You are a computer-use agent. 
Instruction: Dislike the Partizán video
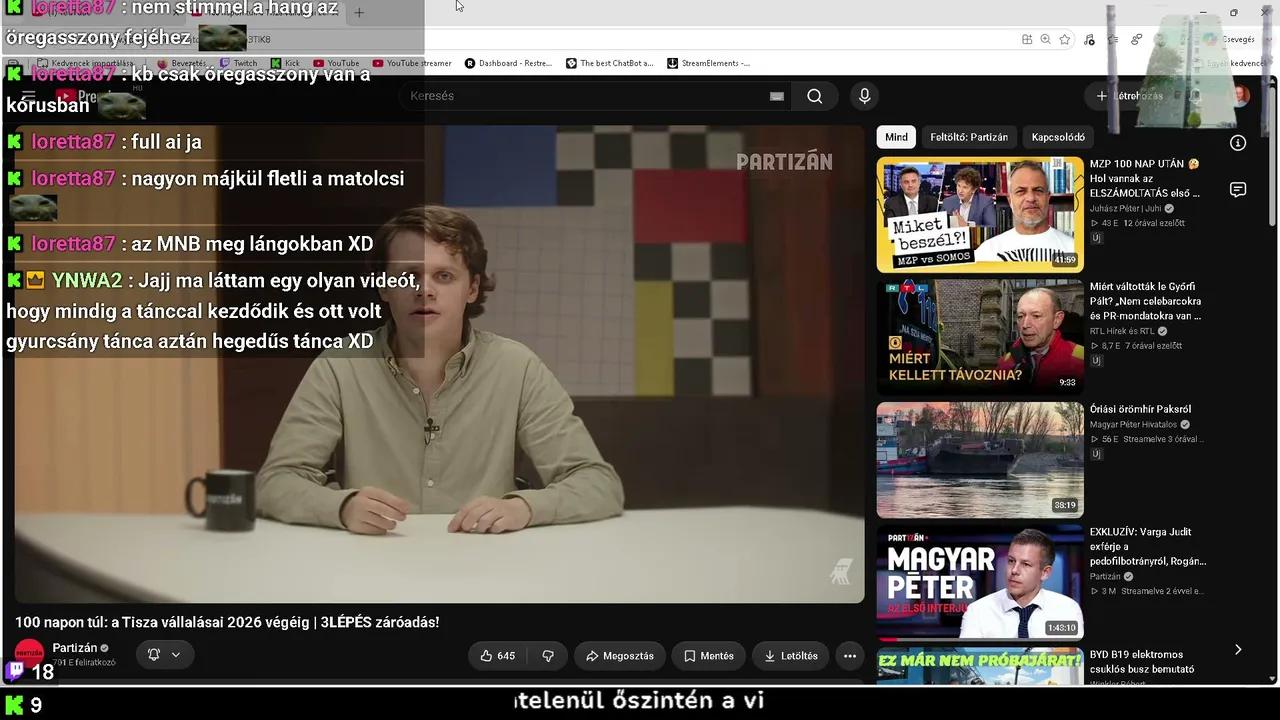548,656
